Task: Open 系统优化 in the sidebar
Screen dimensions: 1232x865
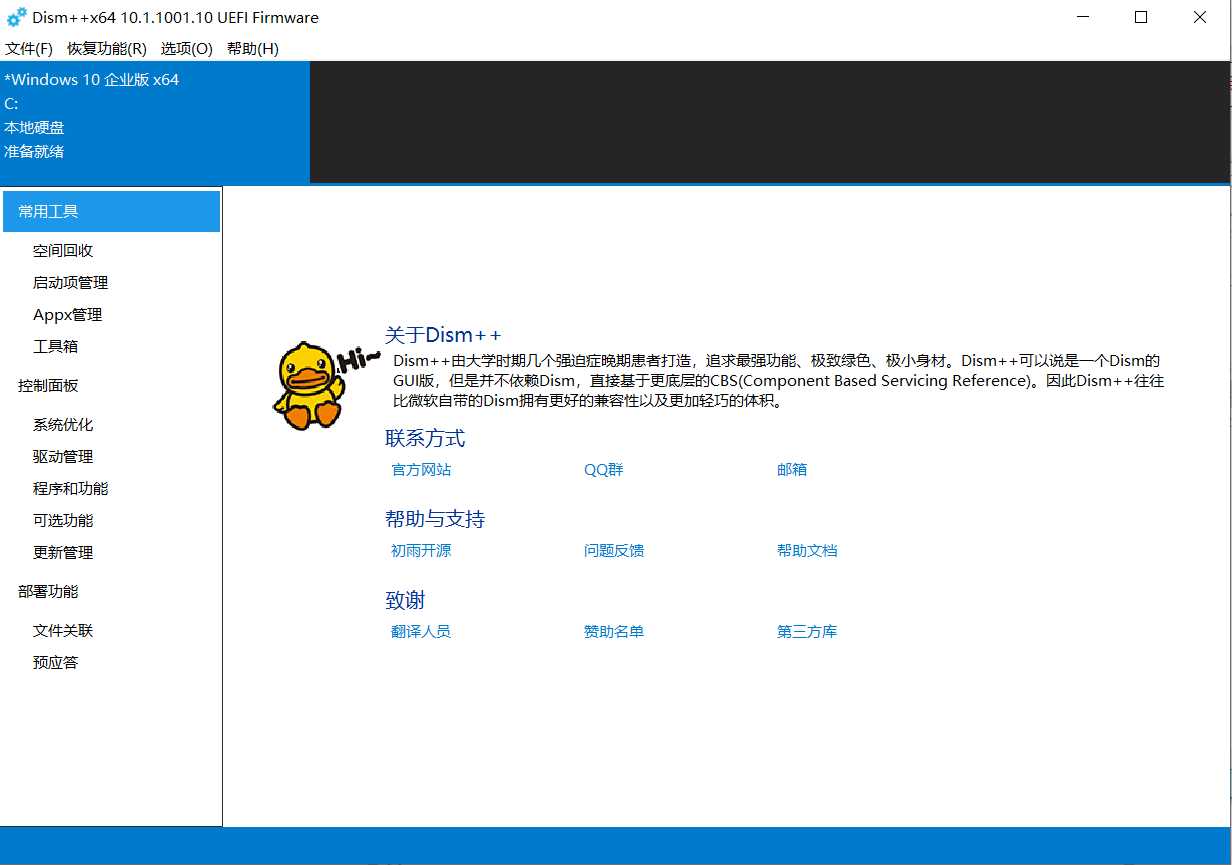Action: (63, 425)
